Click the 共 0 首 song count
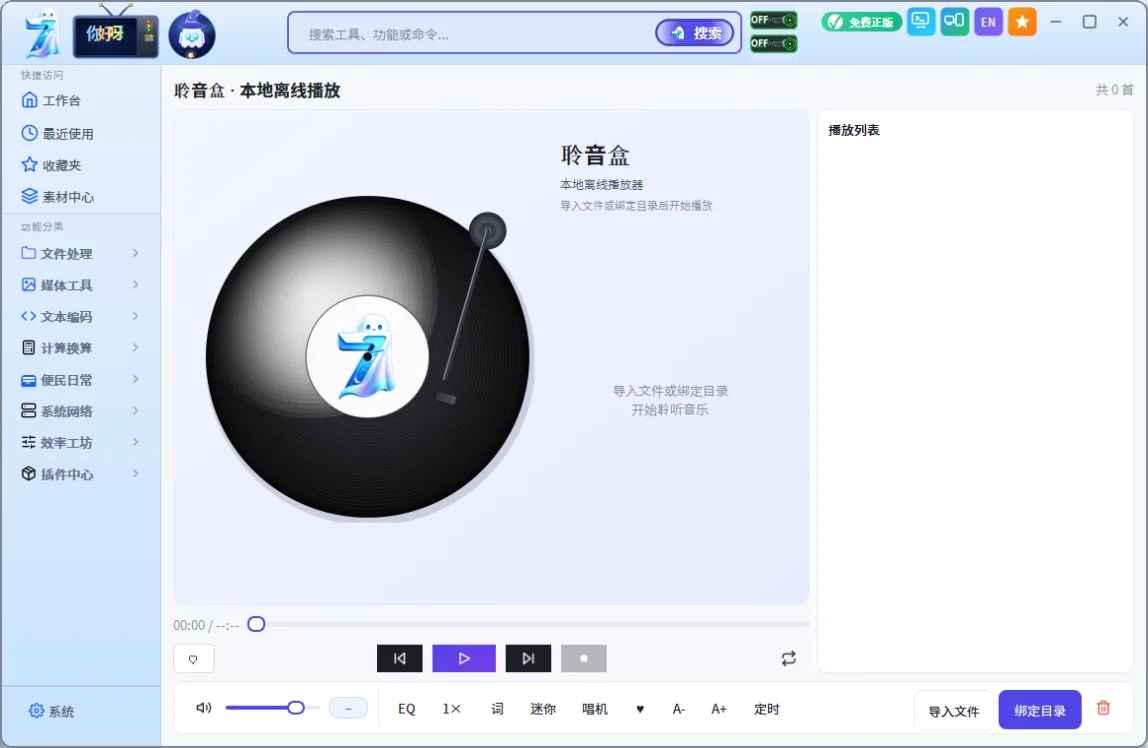Viewport: 1148px width, 748px height. coord(1114,90)
